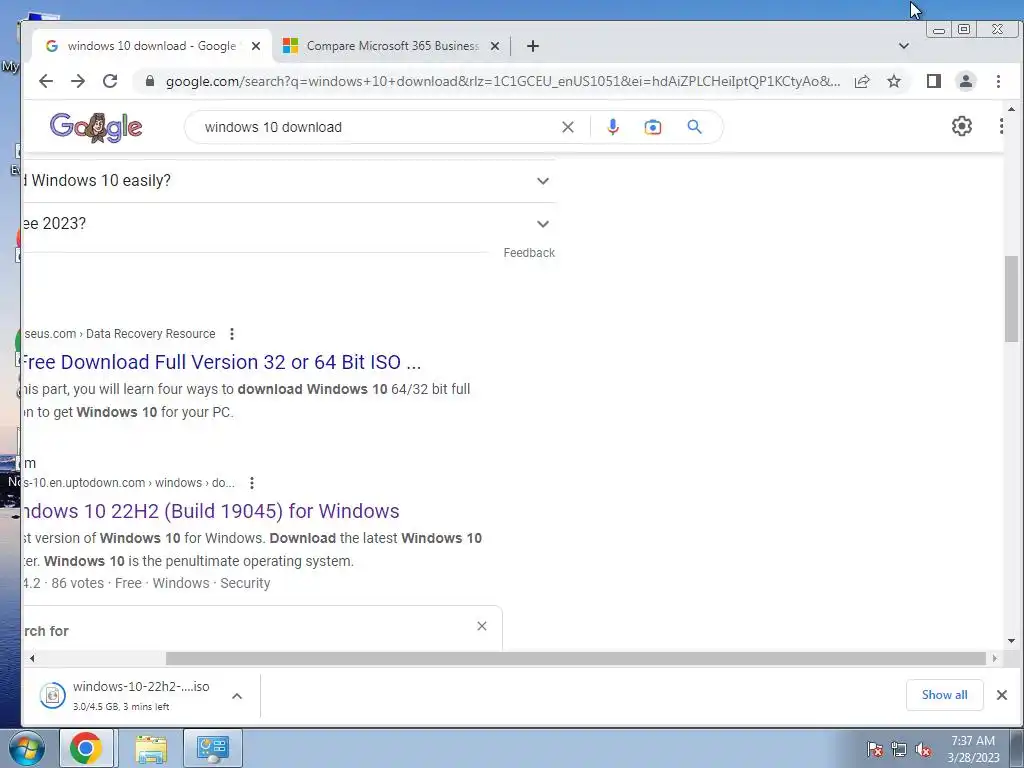Click the horizontal scrollbar thumb

point(575,658)
